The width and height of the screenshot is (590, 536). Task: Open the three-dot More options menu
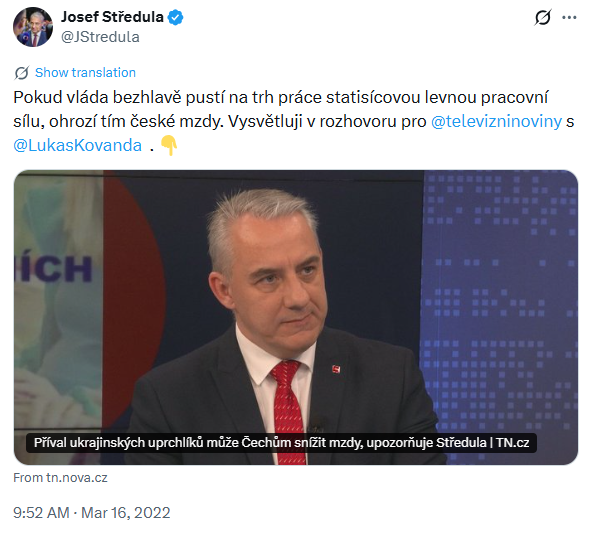[569, 17]
